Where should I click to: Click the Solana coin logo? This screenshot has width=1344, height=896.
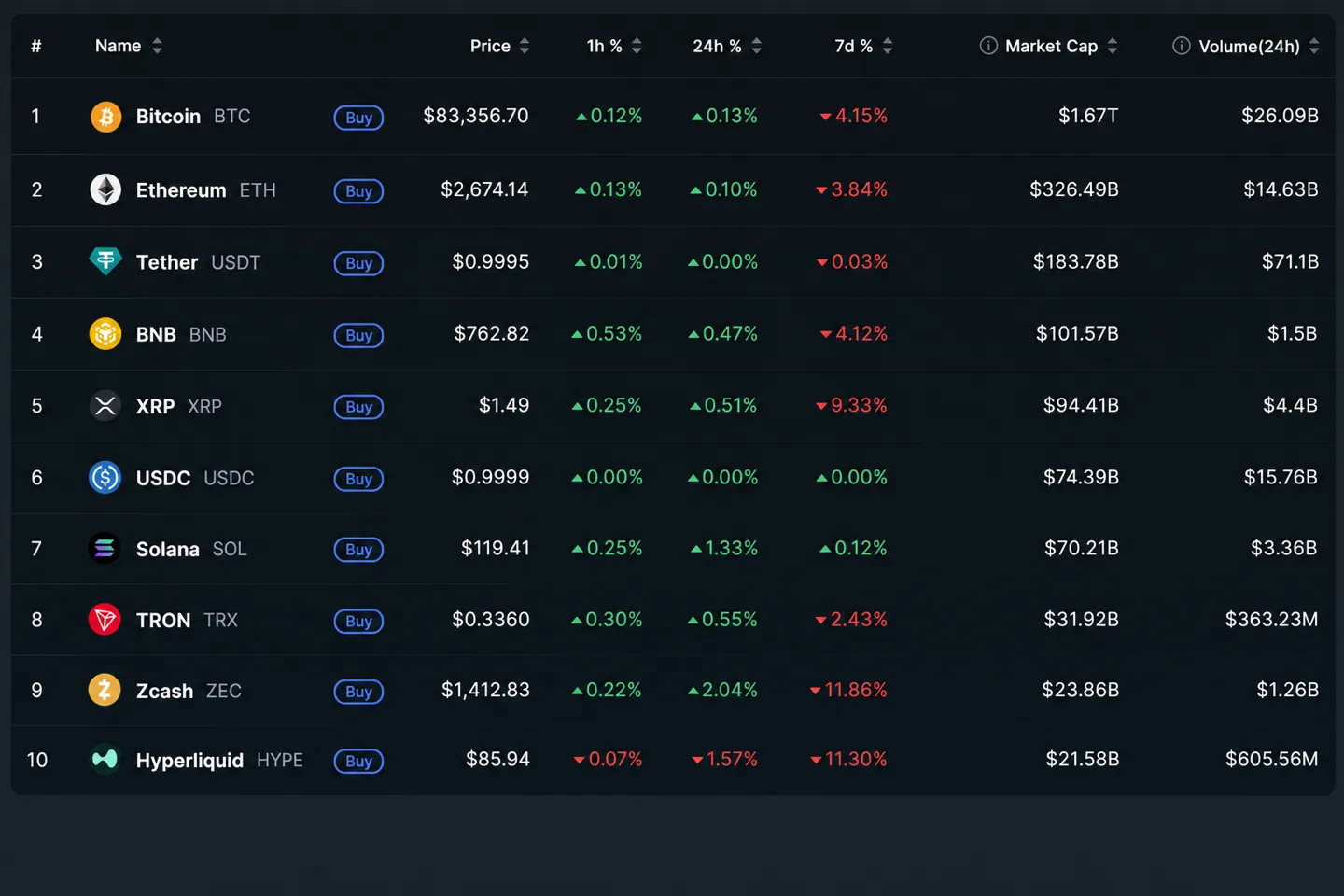pyautogui.click(x=105, y=549)
